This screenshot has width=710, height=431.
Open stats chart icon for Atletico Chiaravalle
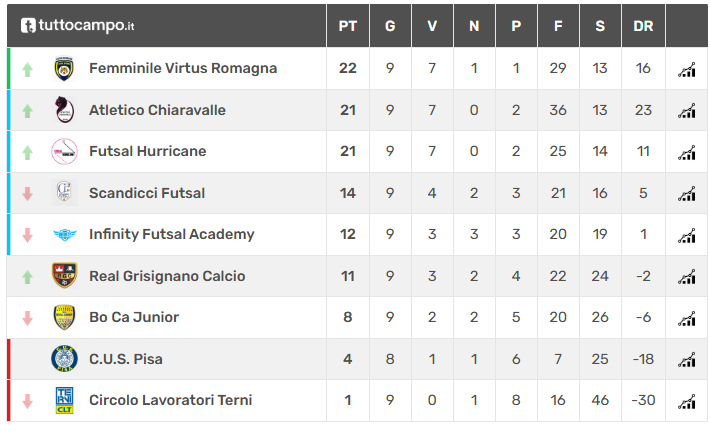pos(686,110)
